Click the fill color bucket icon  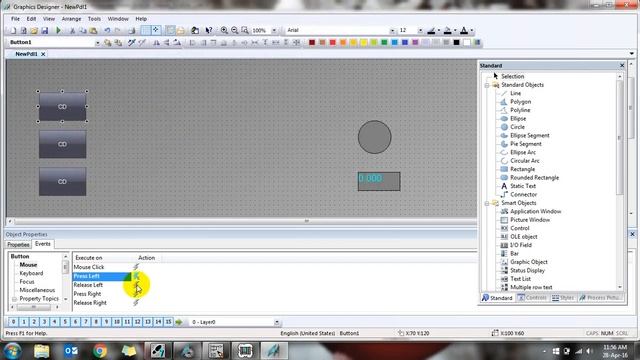pos(447,30)
